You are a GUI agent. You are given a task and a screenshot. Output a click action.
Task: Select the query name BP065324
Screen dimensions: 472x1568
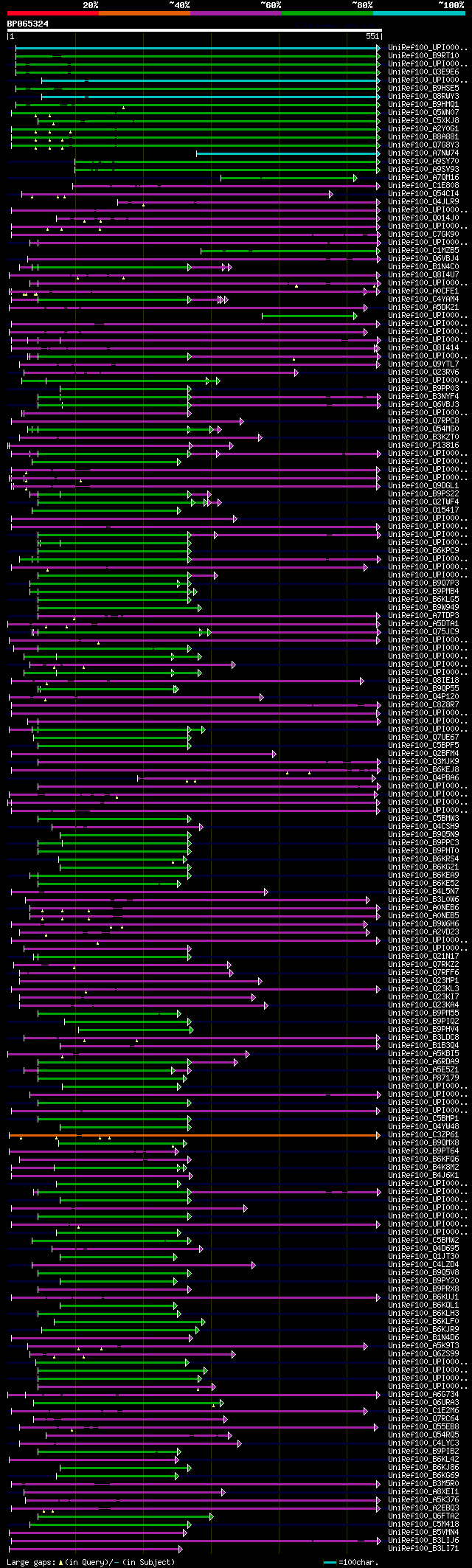click(x=28, y=24)
